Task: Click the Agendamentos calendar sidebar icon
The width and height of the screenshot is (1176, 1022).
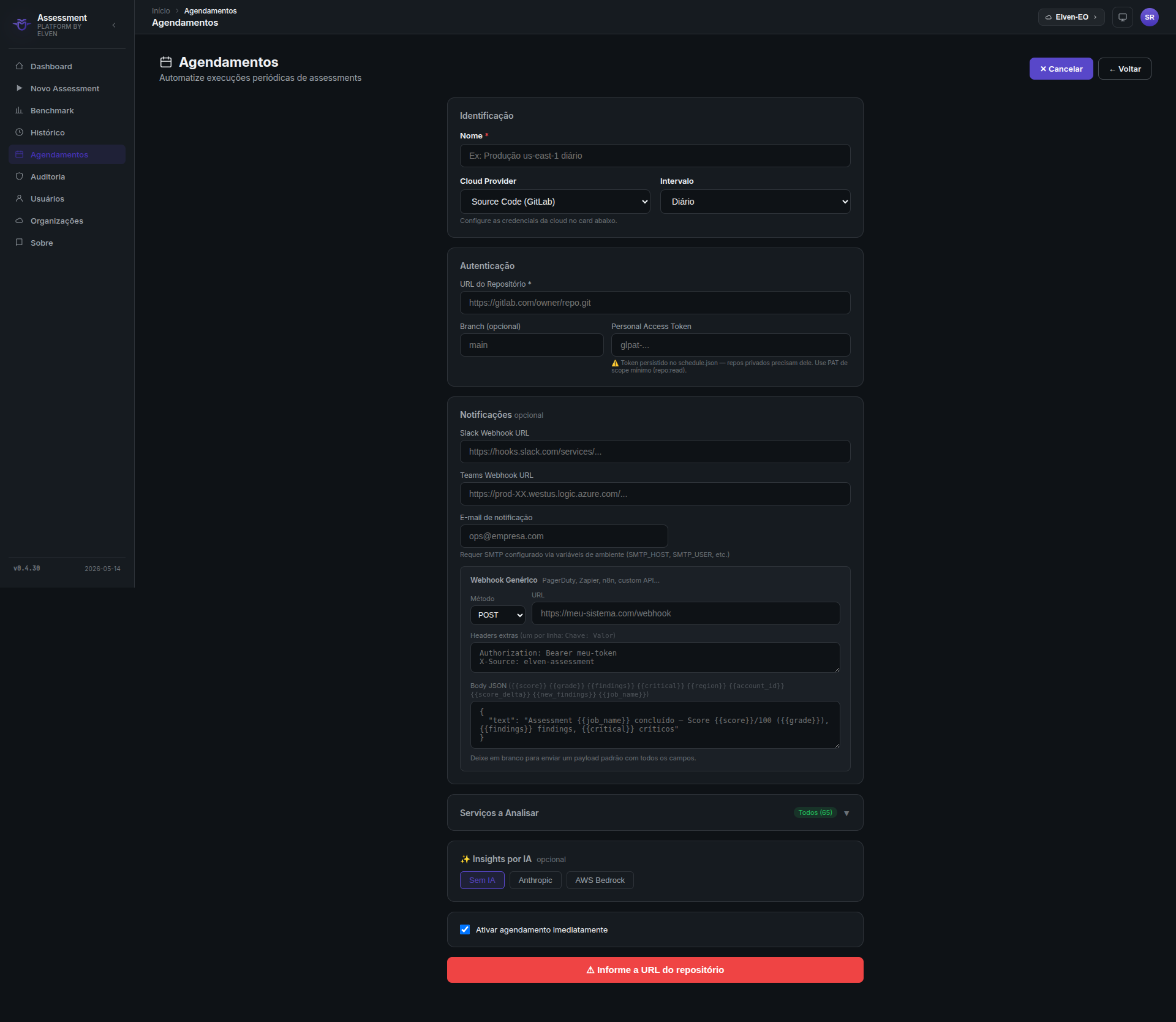Action: click(x=19, y=154)
